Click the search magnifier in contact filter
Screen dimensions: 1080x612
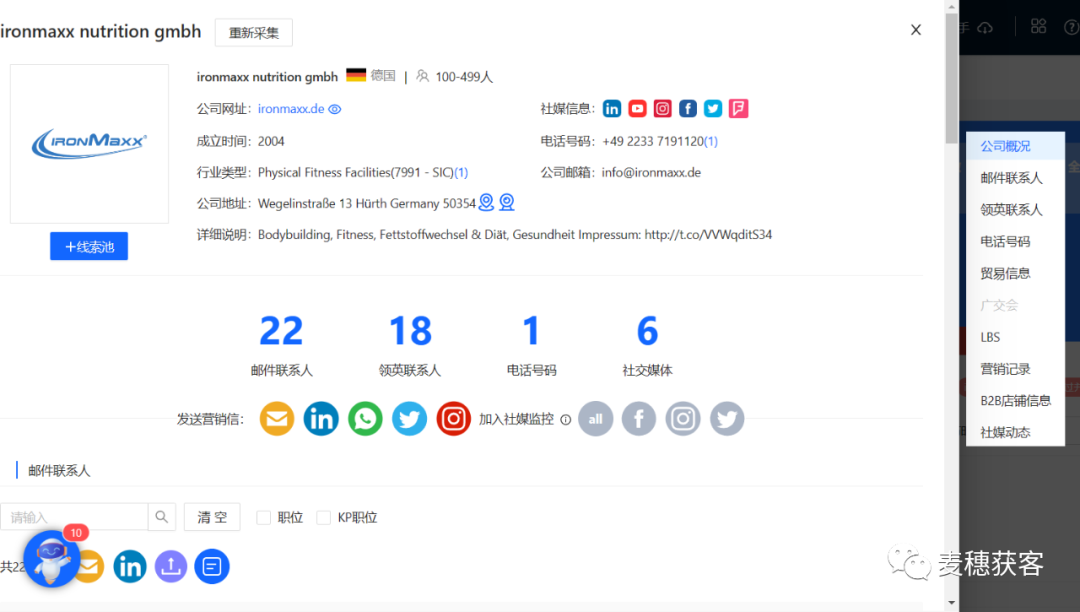[x=162, y=517]
